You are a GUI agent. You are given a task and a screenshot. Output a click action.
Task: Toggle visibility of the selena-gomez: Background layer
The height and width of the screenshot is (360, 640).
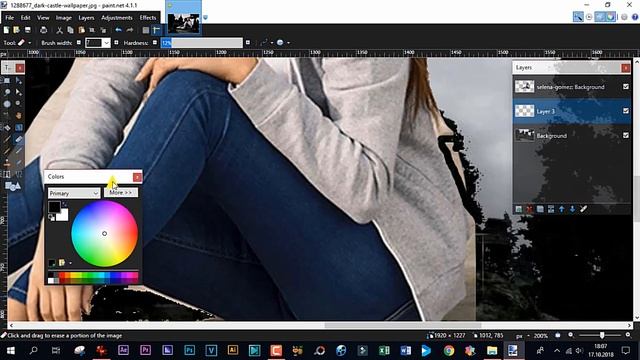click(x=626, y=87)
